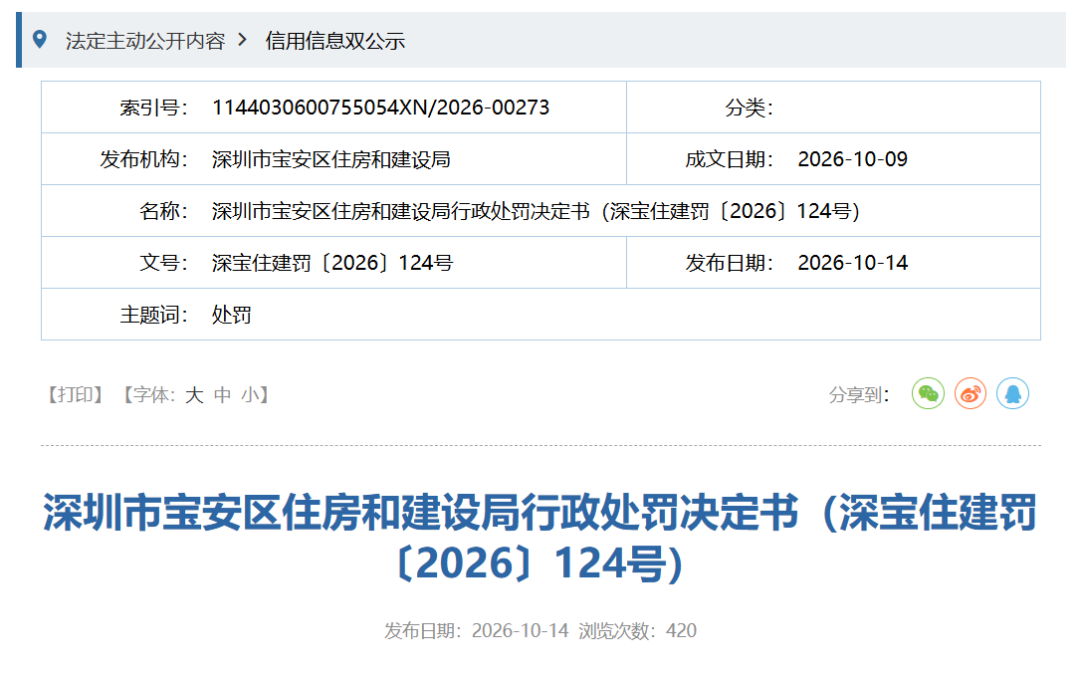Open 信用信息双公示 breadcrumb link
Screen dimensions: 1080x677
[x=335, y=41]
